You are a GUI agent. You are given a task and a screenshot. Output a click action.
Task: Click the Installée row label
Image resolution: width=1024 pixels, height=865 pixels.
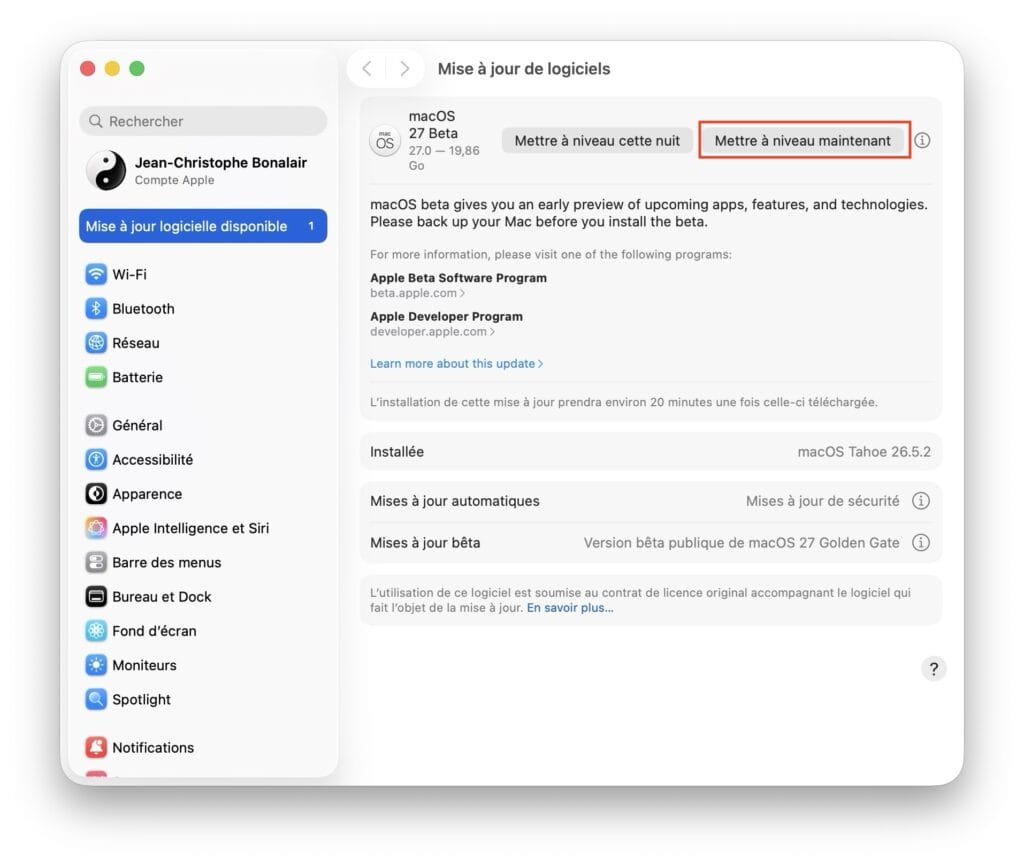[397, 452]
